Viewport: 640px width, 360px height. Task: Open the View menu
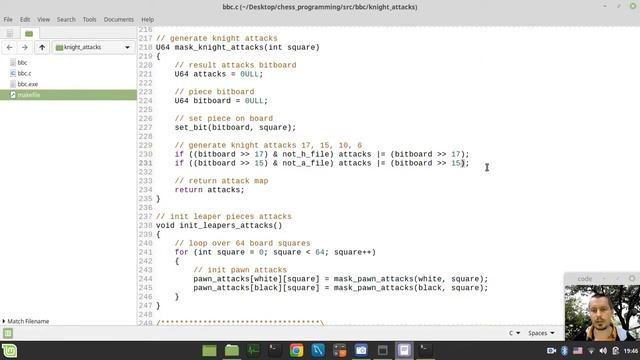tap(43, 19)
